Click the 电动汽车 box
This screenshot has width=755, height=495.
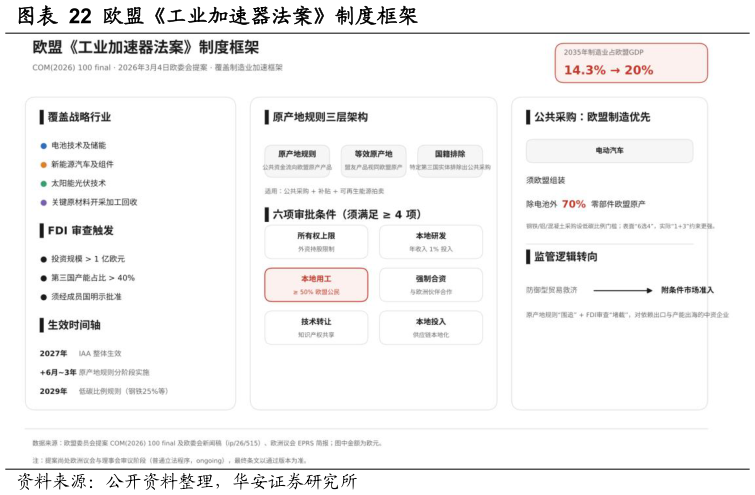(610, 151)
